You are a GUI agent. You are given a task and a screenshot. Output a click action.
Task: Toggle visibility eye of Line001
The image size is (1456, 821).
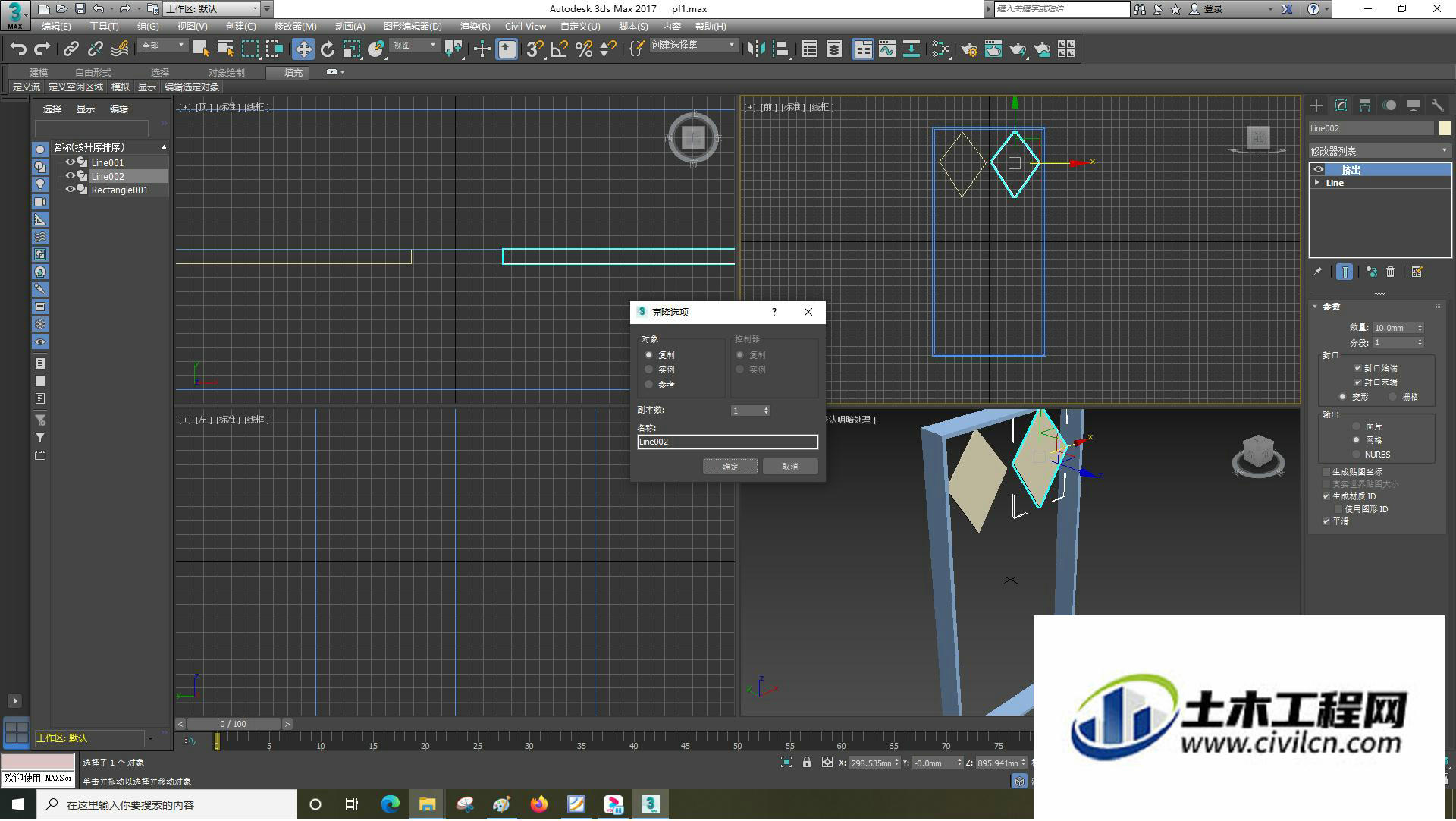pyautogui.click(x=70, y=162)
